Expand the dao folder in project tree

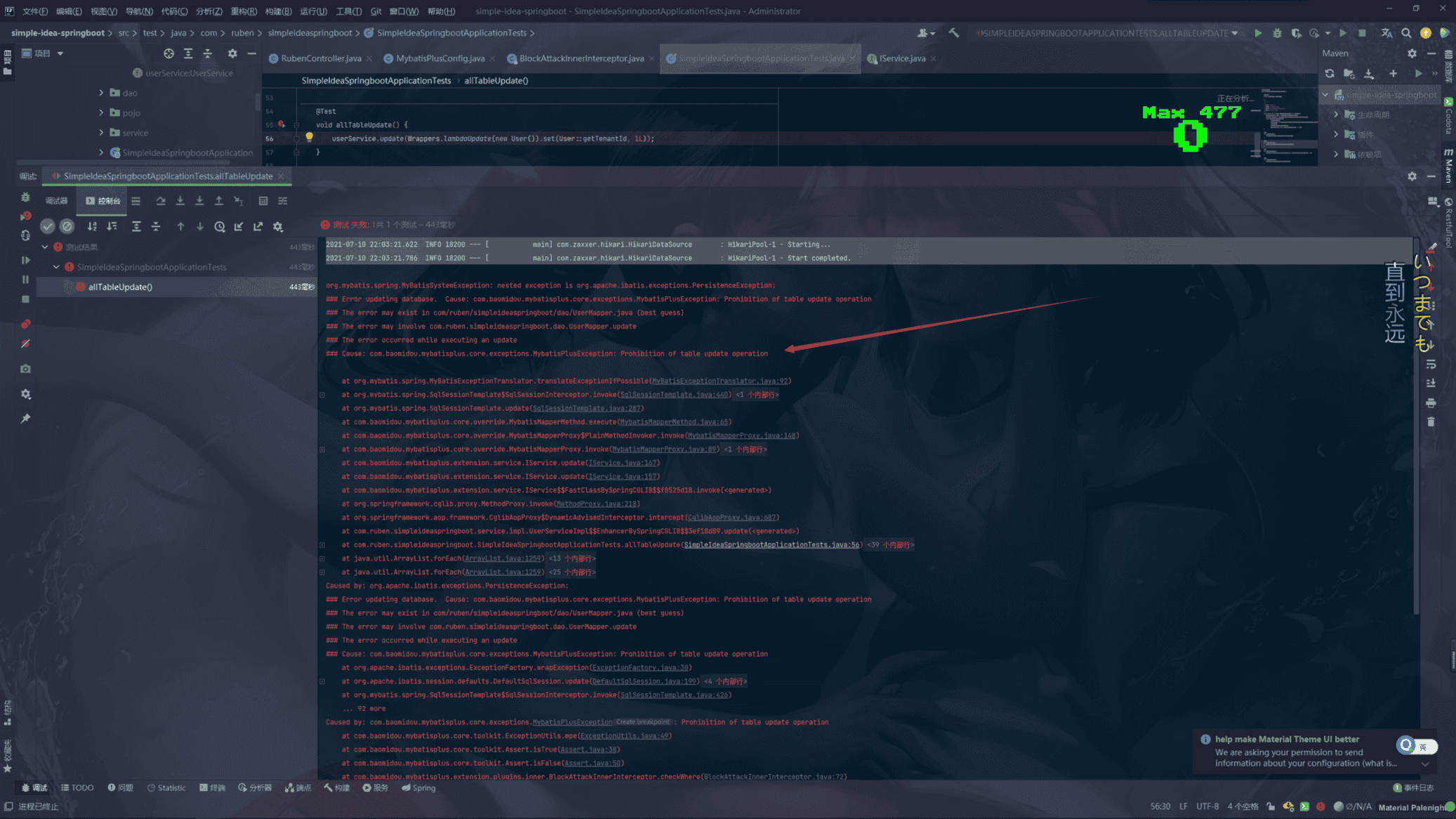[101, 93]
